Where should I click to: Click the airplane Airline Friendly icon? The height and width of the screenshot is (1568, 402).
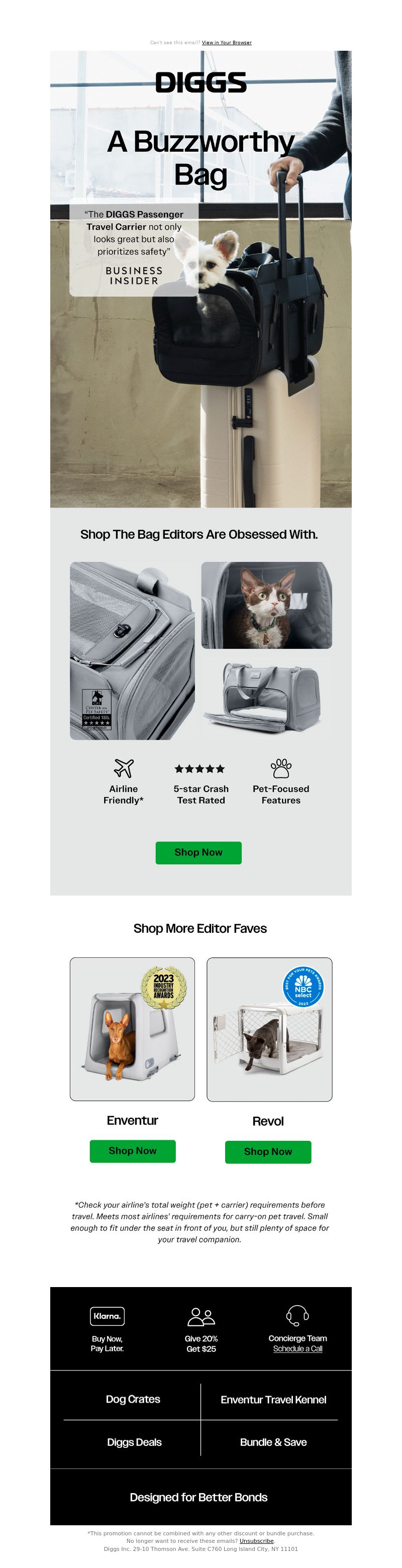(124, 768)
